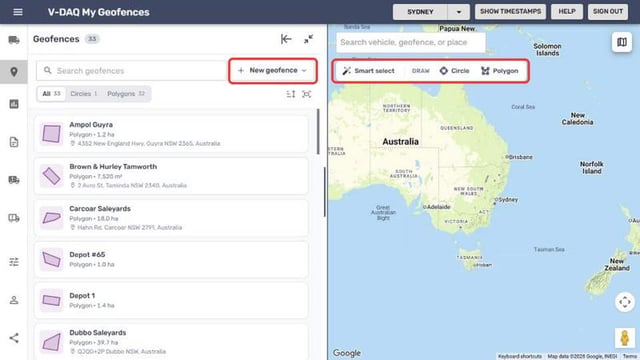
Task: Click the Ampol Guyra title
Action: pos(91,124)
